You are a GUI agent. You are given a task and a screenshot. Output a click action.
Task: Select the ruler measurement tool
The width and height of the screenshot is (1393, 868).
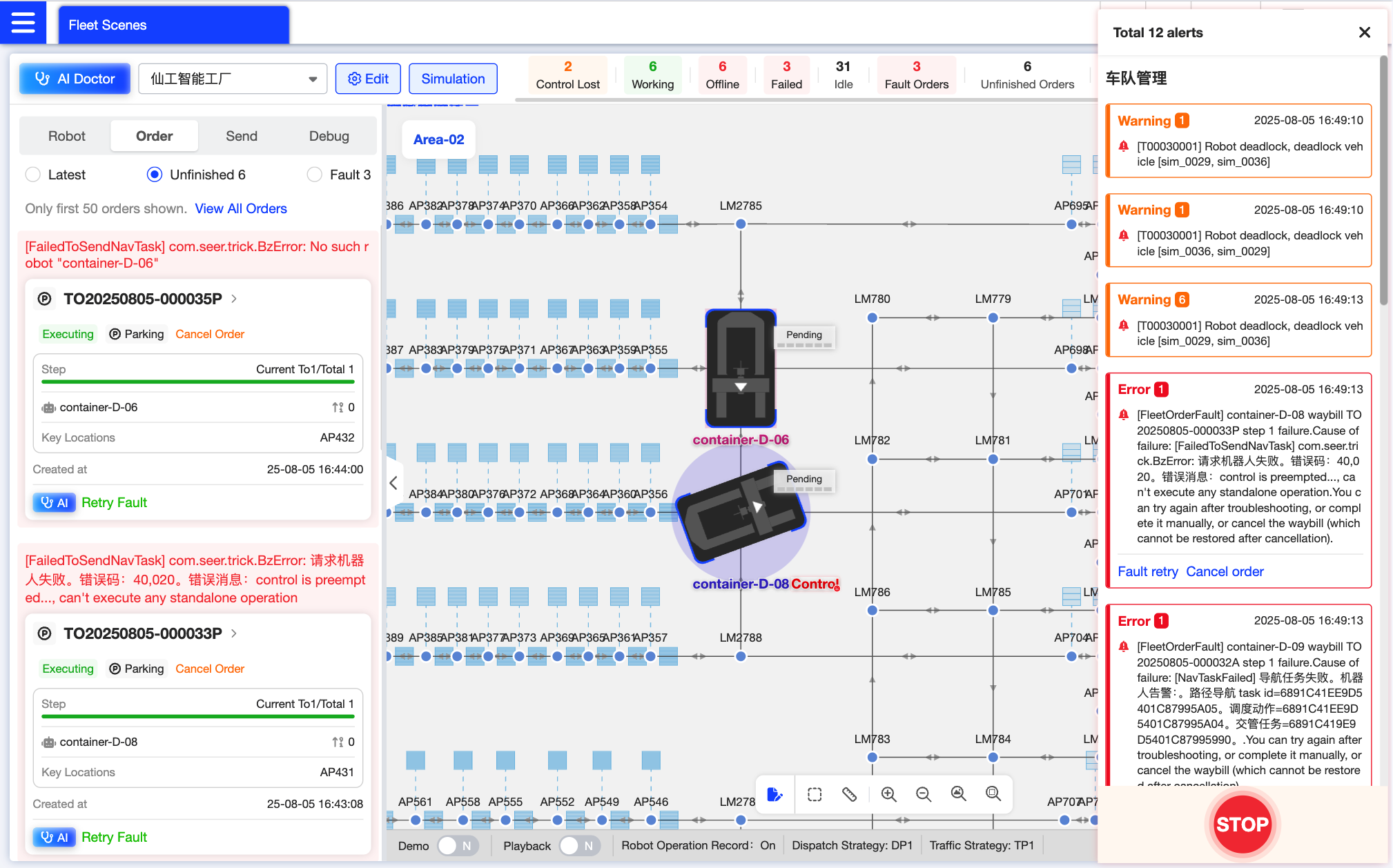pyautogui.click(x=849, y=794)
